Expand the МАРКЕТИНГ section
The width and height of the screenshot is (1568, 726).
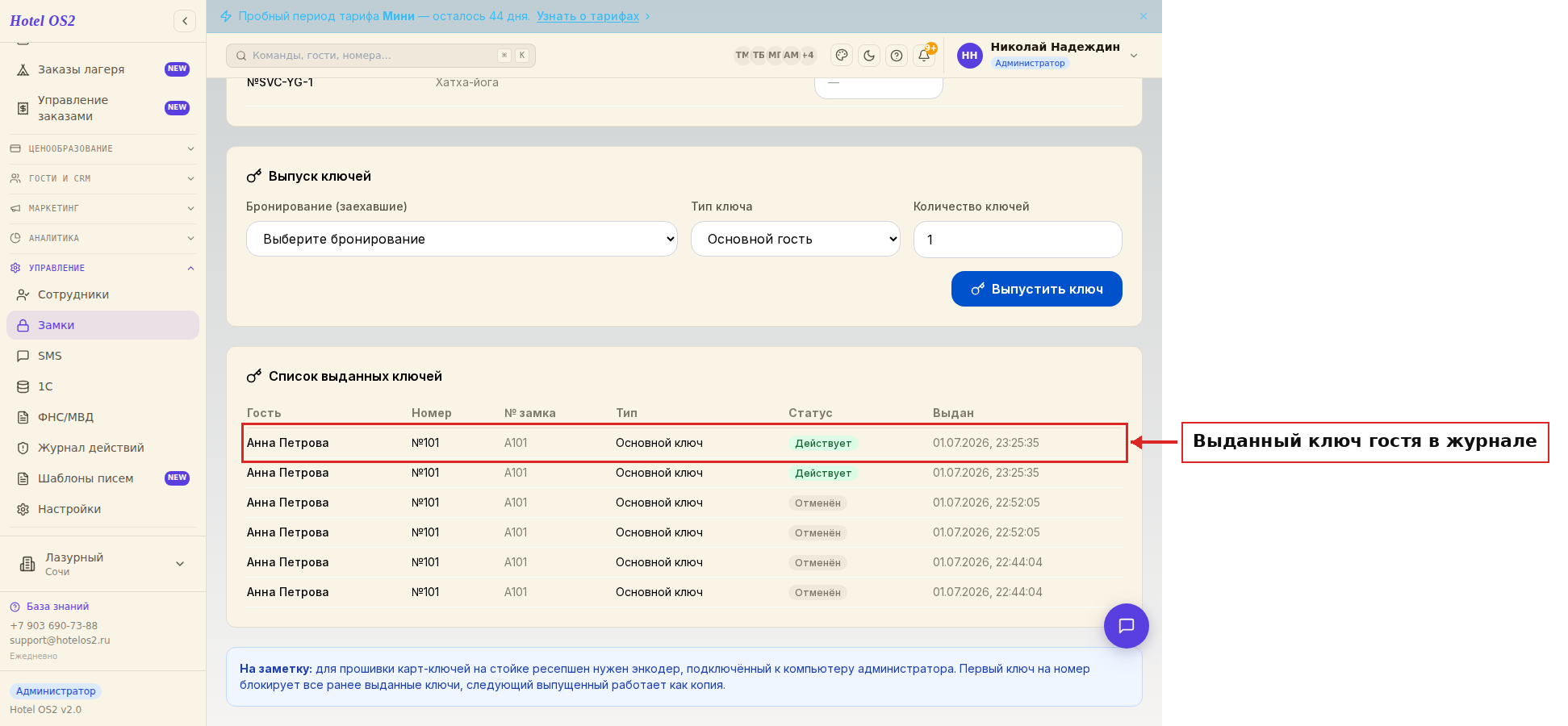pos(103,208)
